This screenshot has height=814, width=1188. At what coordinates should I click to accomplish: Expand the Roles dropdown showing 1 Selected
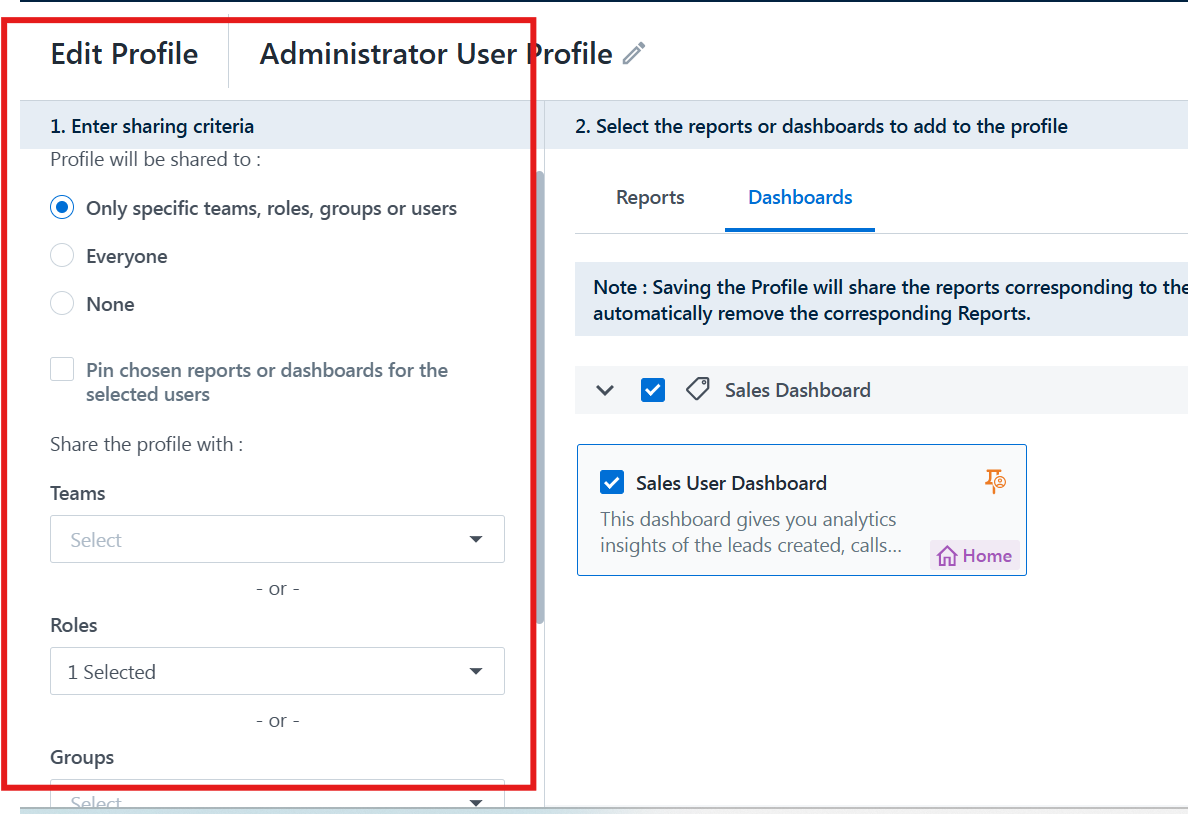point(277,672)
